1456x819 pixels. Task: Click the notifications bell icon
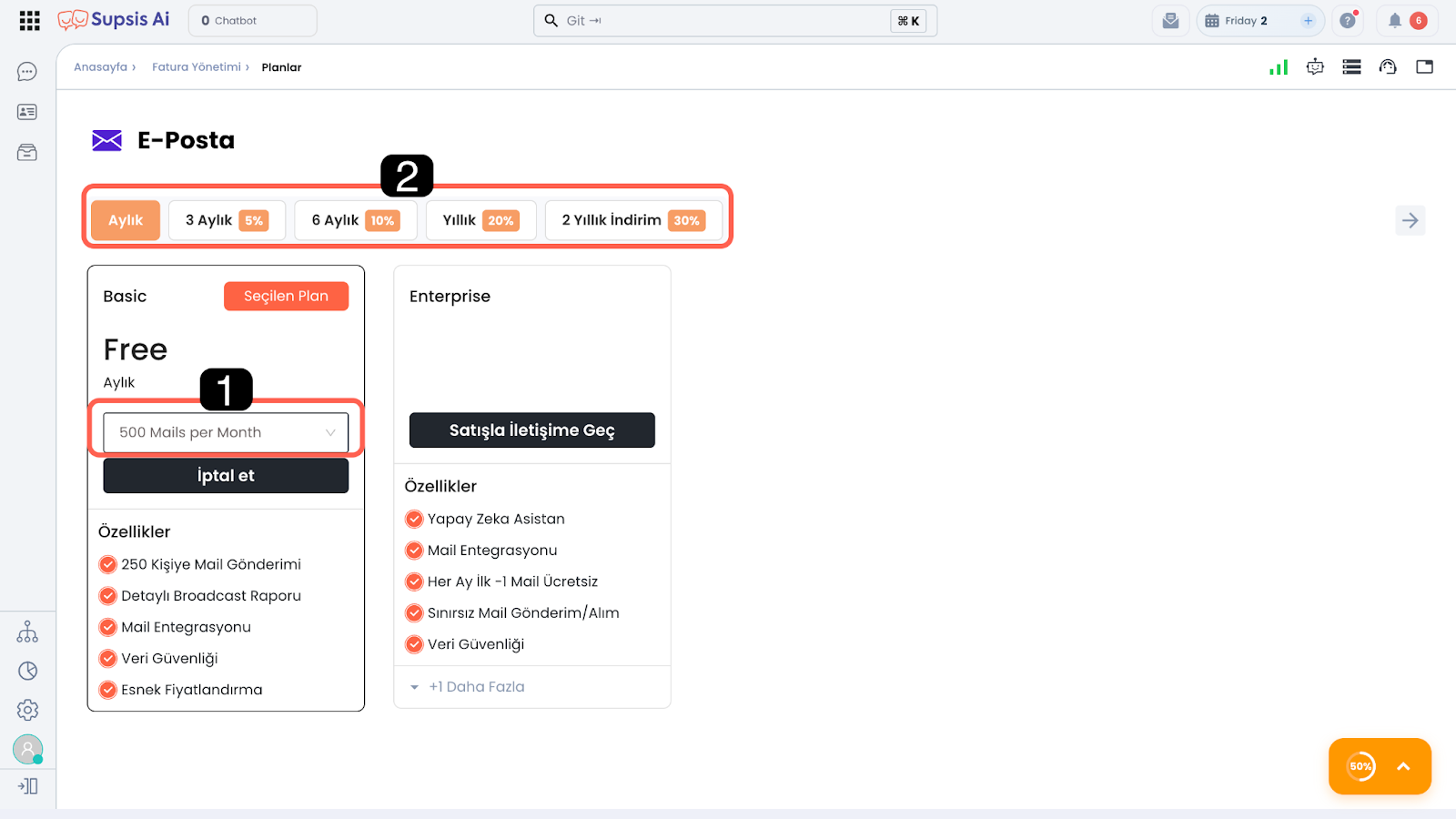[1394, 21]
